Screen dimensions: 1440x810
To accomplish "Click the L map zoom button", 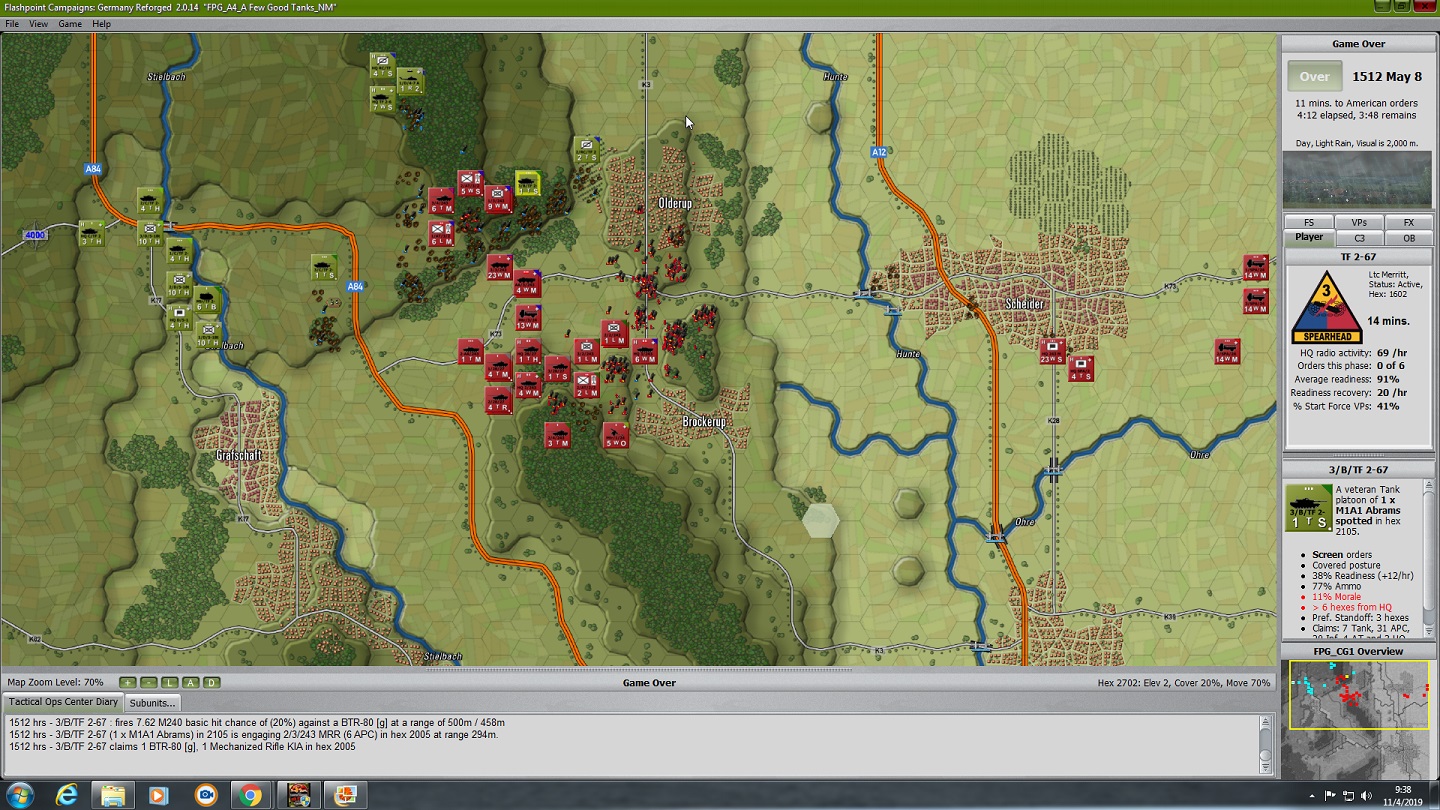I will tap(169, 683).
